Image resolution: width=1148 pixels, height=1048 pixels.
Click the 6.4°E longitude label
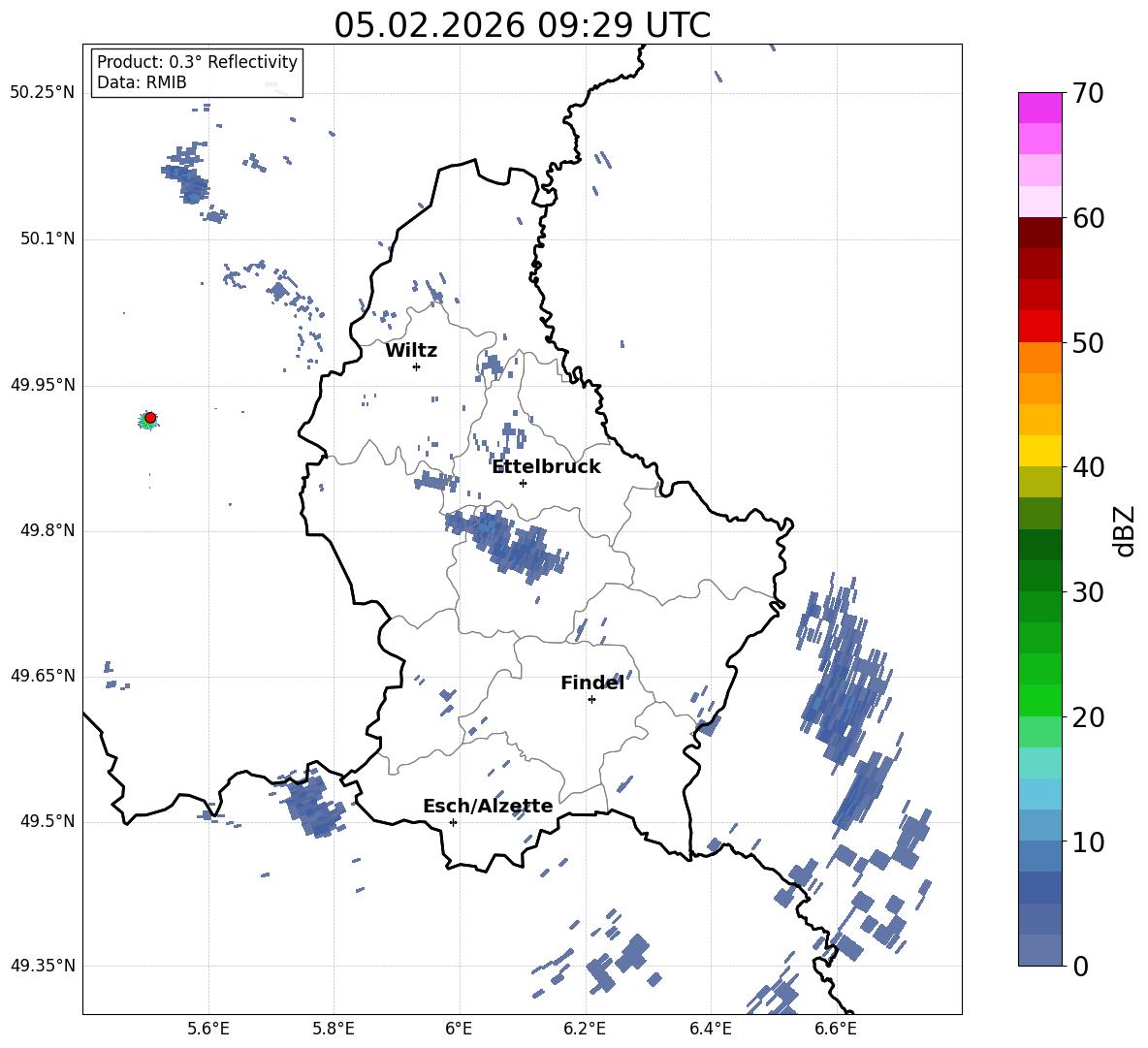pyautogui.click(x=710, y=1029)
